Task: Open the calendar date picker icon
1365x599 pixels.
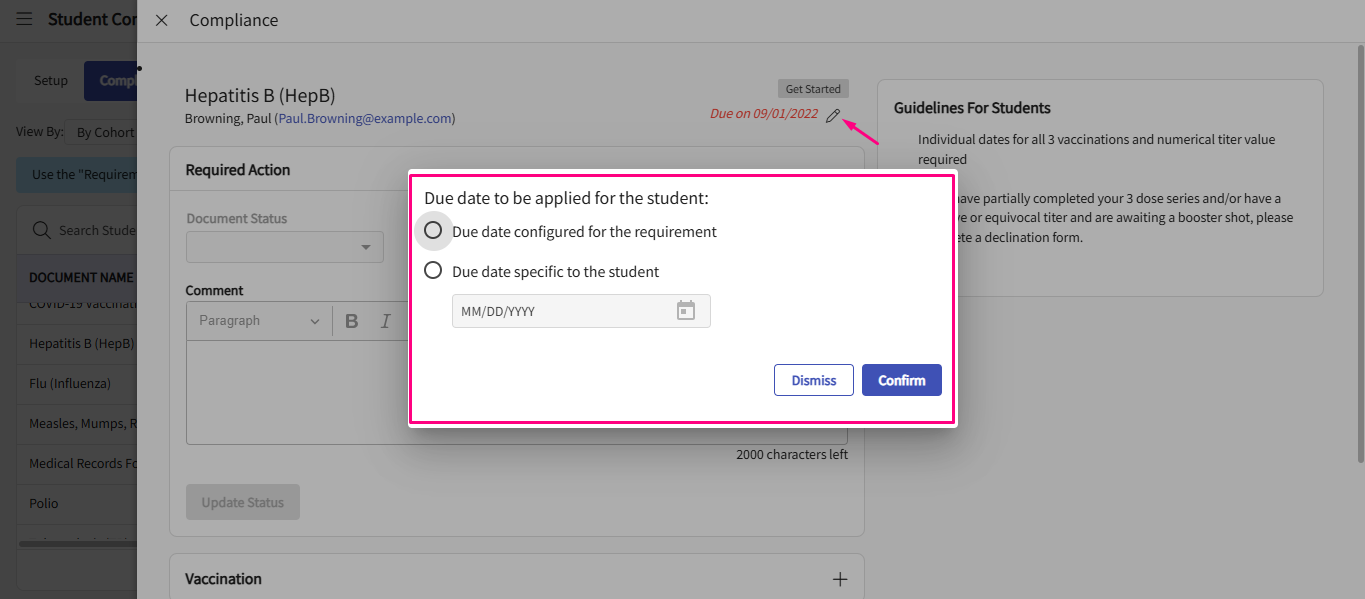Action: click(686, 311)
